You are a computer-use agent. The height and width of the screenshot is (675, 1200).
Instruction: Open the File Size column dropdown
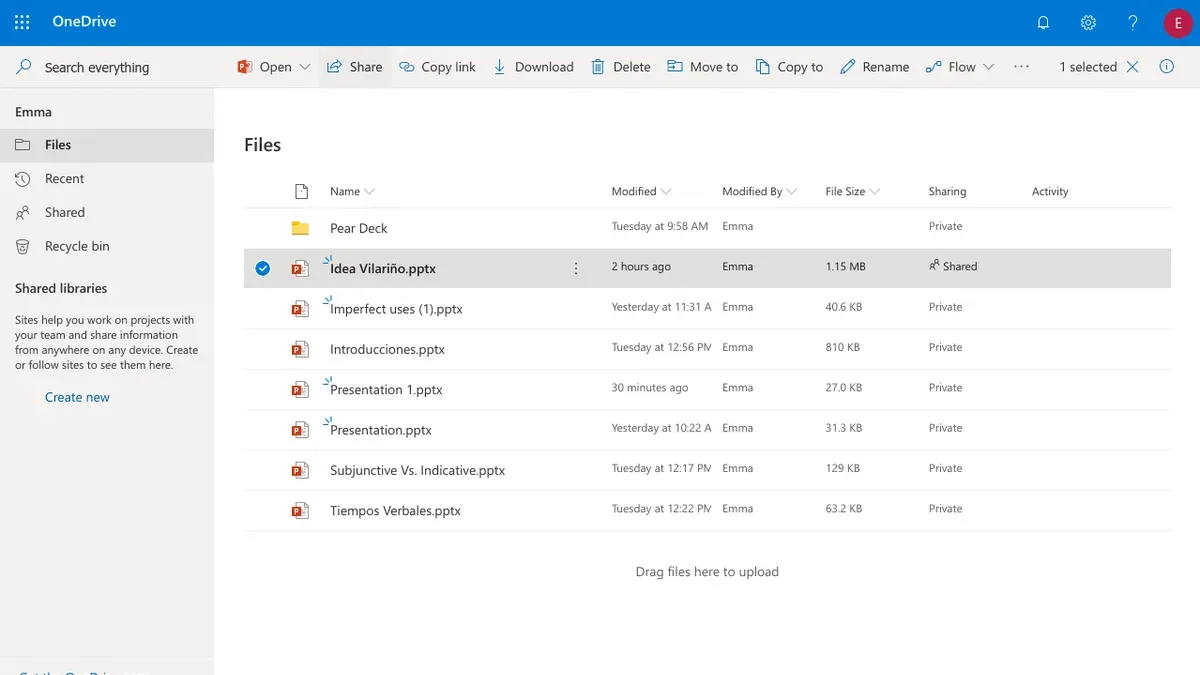tap(853, 191)
